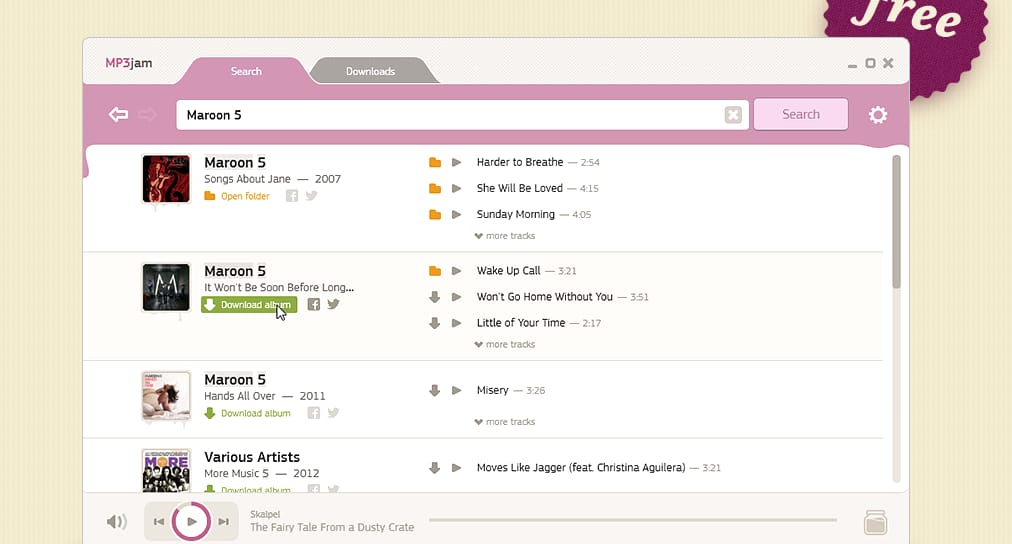Open the jar icon in player bar

pyautogui.click(x=875, y=522)
